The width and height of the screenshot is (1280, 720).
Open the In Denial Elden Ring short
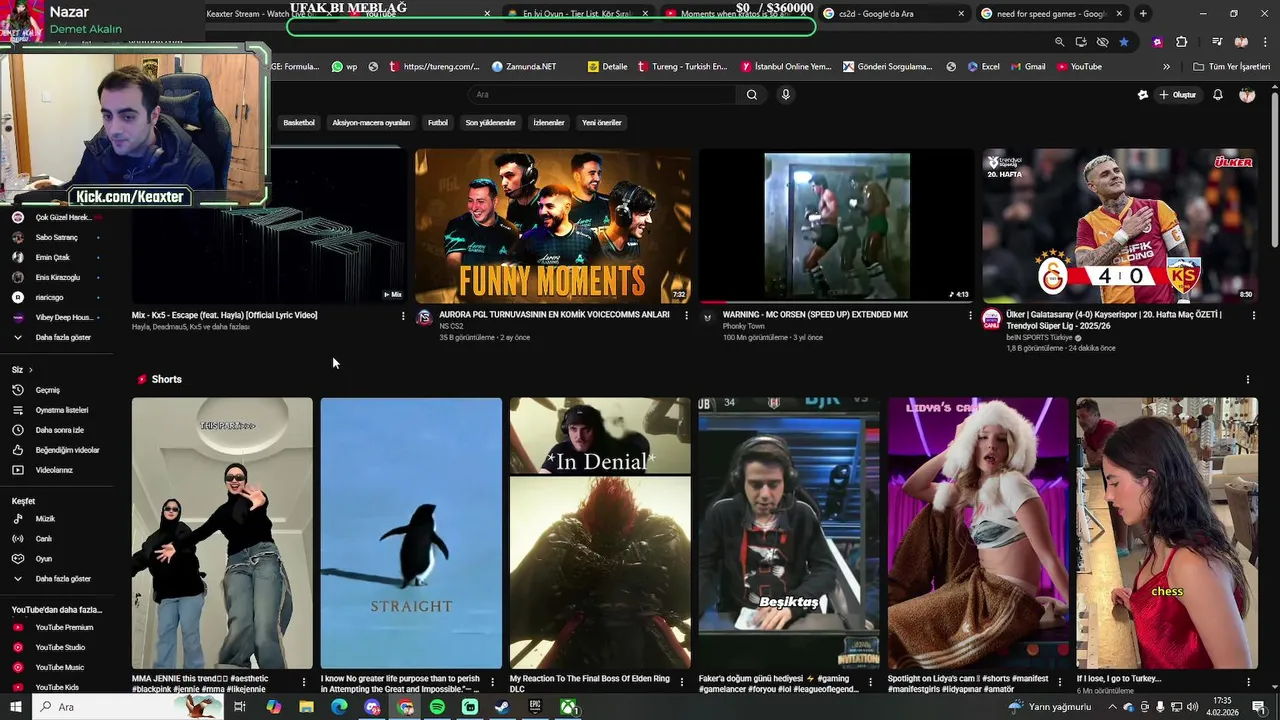[x=600, y=533]
